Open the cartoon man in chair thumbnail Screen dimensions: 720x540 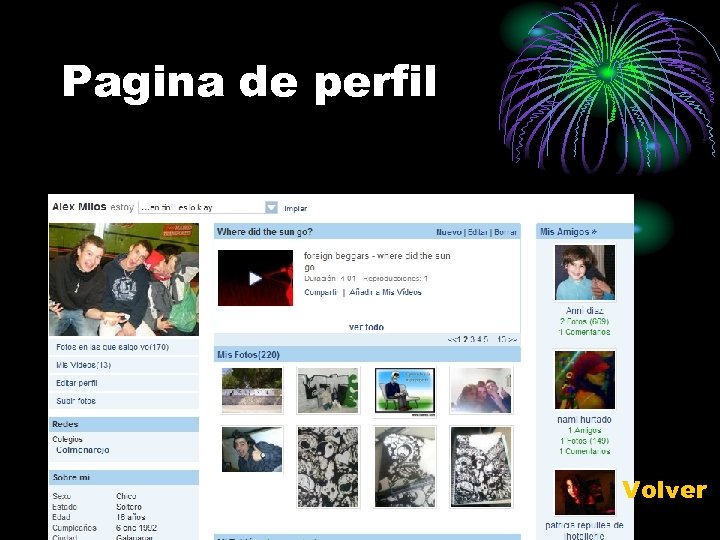405,392
